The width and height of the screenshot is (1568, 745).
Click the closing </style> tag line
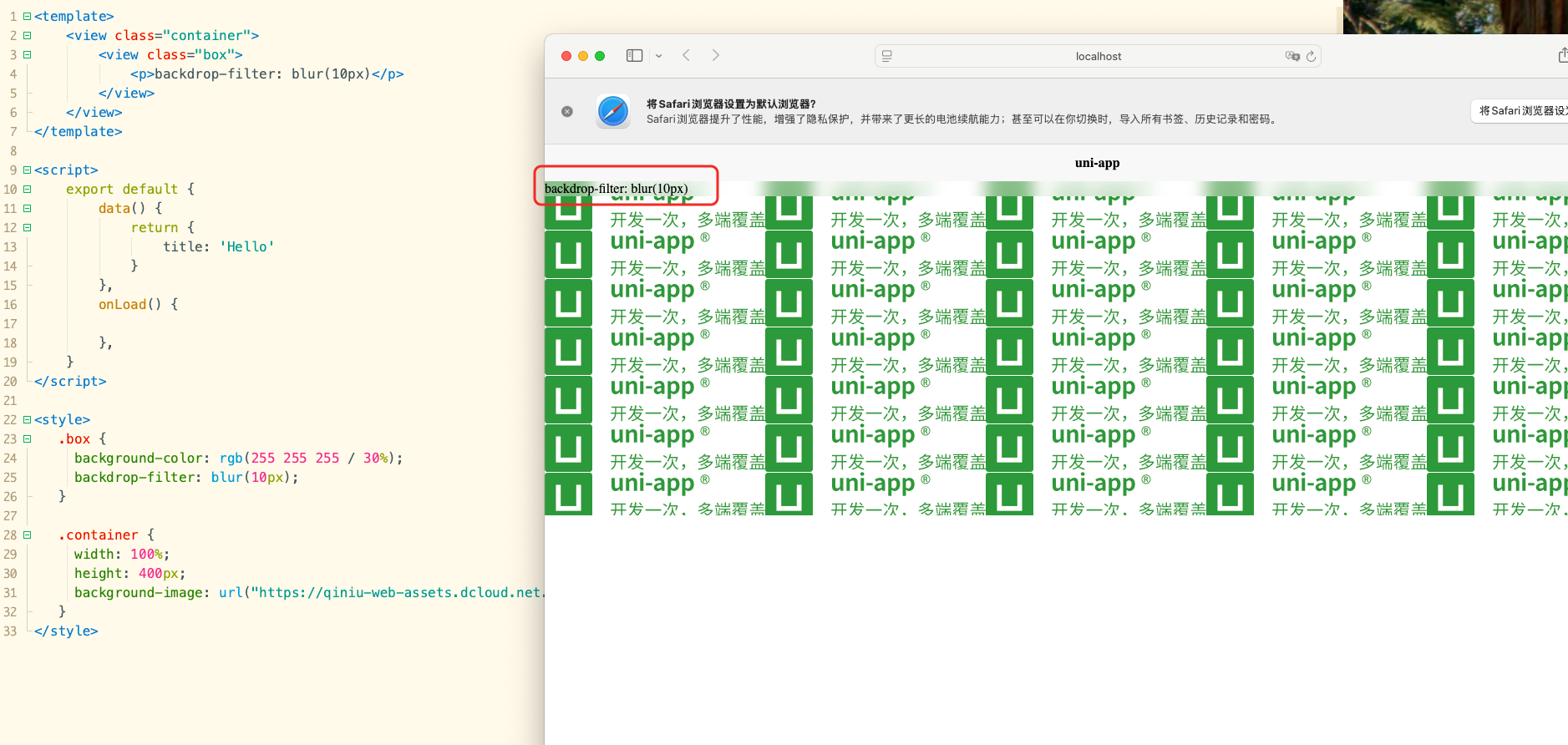coord(66,631)
